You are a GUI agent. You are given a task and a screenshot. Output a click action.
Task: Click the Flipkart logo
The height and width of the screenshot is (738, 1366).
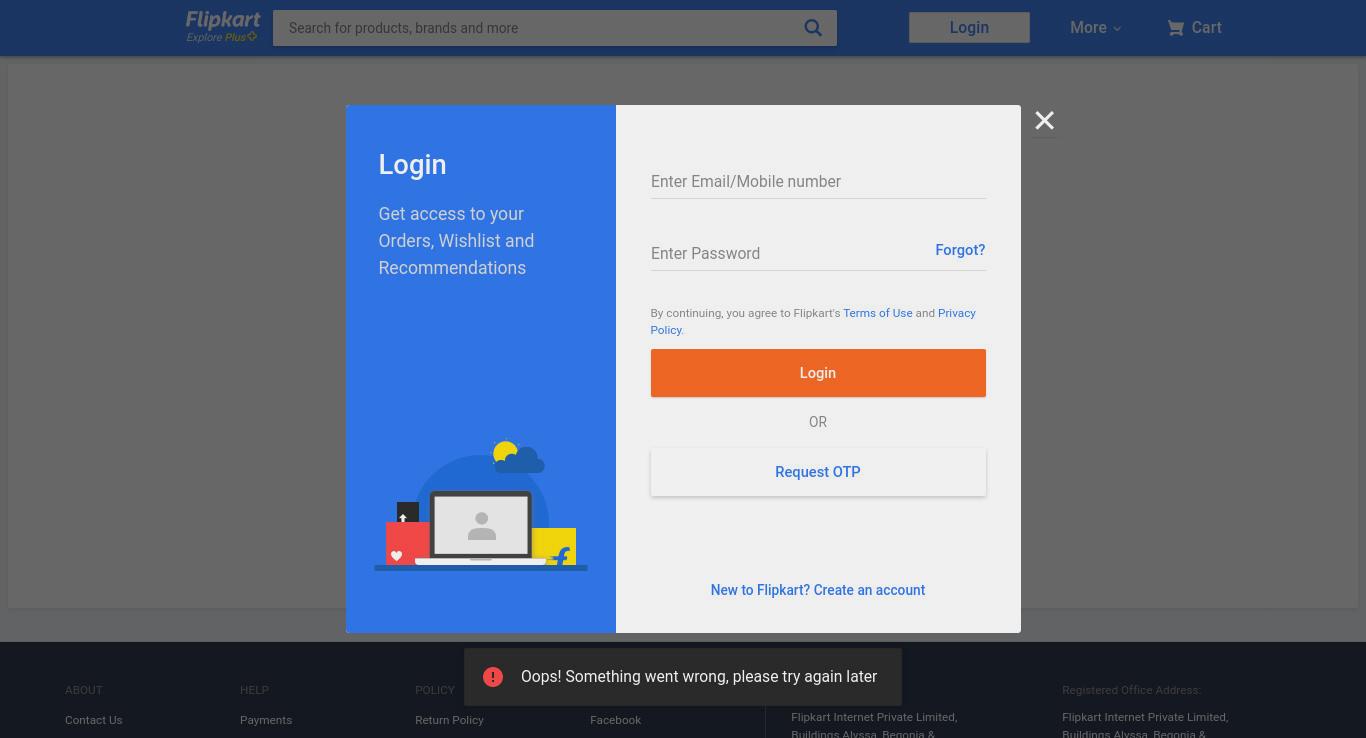(222, 20)
